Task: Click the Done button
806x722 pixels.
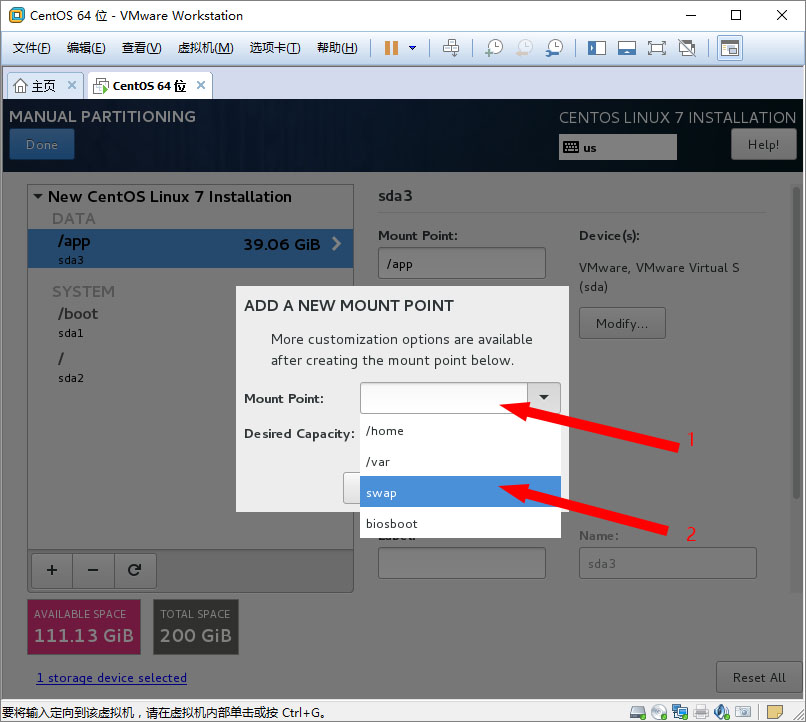Action: click(x=42, y=145)
